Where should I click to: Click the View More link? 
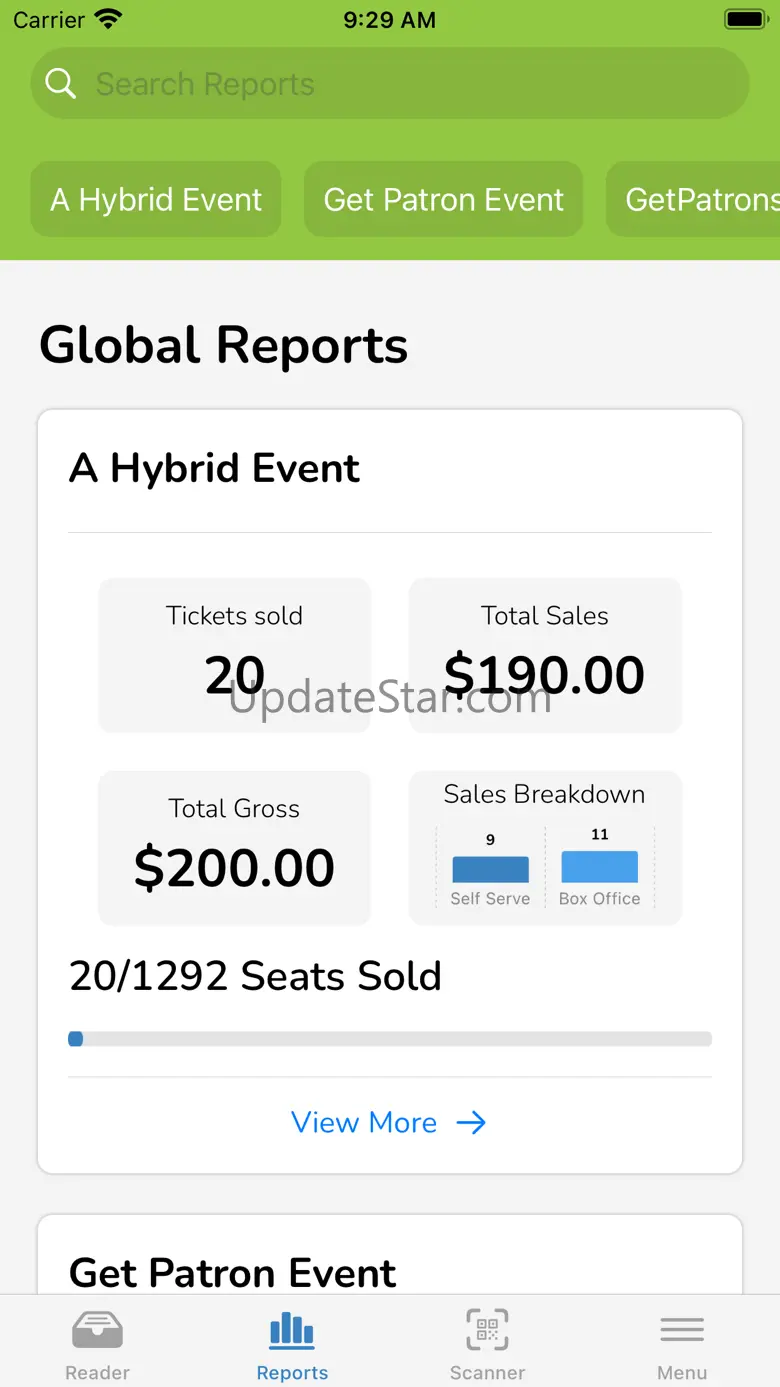tap(365, 1123)
